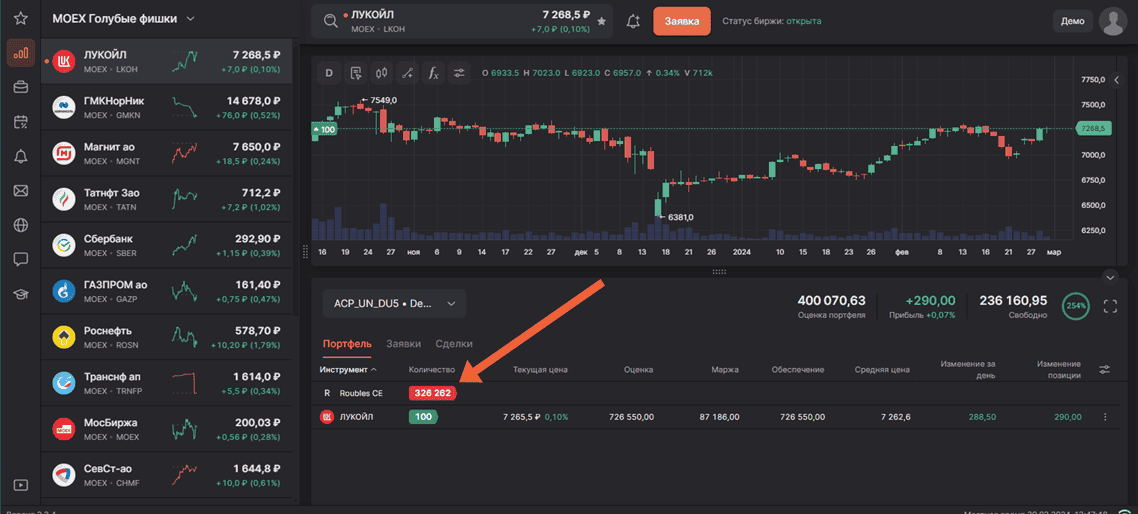
Task: Open the mail envelope icon in sidebar
Action: [x=20, y=191]
